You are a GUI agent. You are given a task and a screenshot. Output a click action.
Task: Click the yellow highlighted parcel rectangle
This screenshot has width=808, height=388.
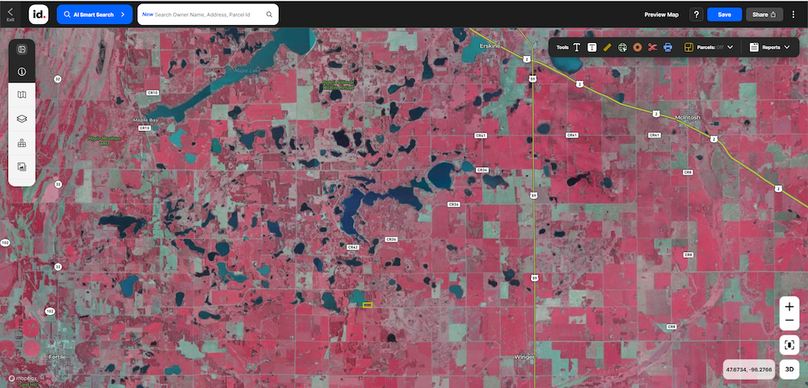tap(367, 305)
